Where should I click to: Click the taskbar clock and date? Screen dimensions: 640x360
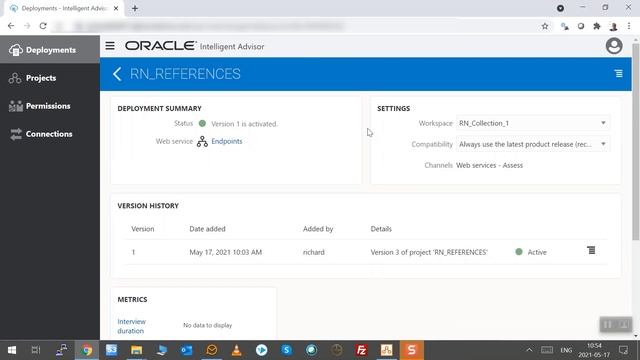[x=594, y=350]
